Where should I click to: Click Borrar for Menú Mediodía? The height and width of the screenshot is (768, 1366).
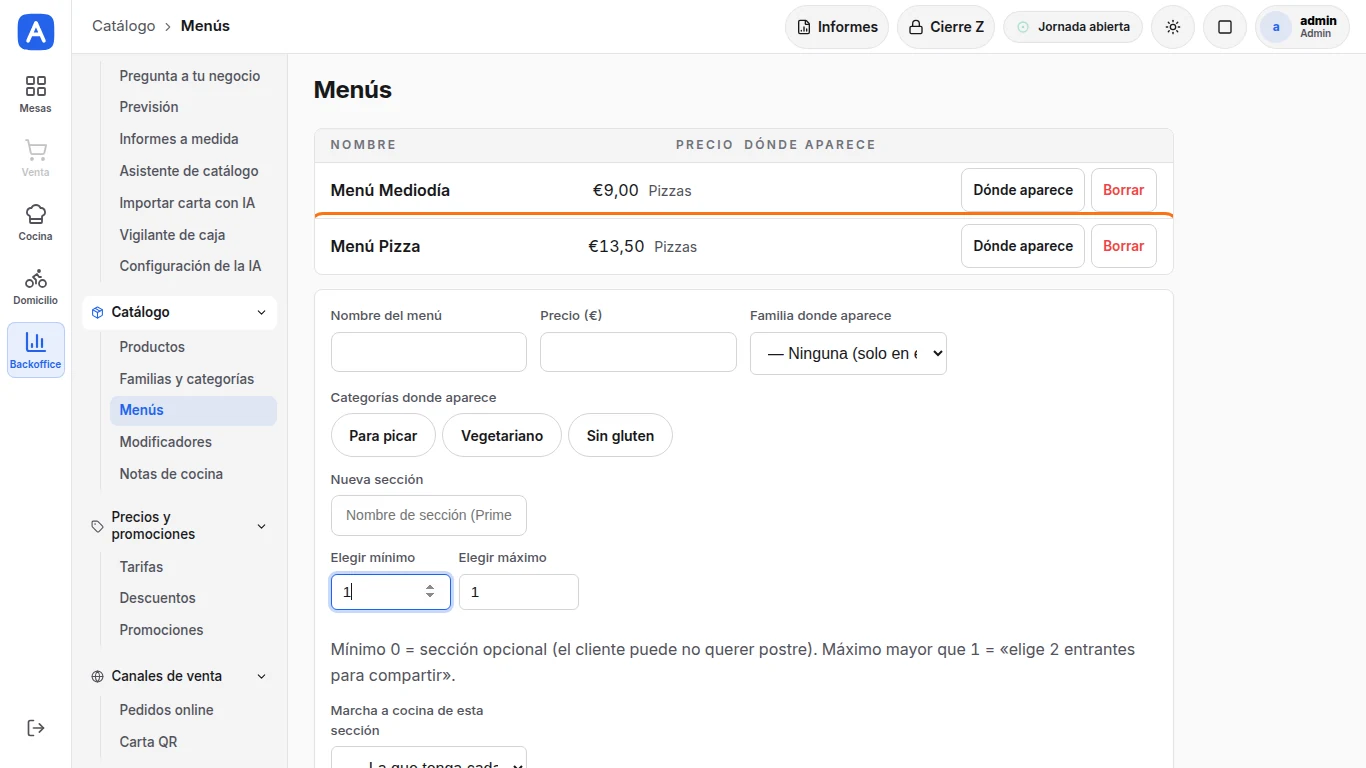[x=1123, y=190]
